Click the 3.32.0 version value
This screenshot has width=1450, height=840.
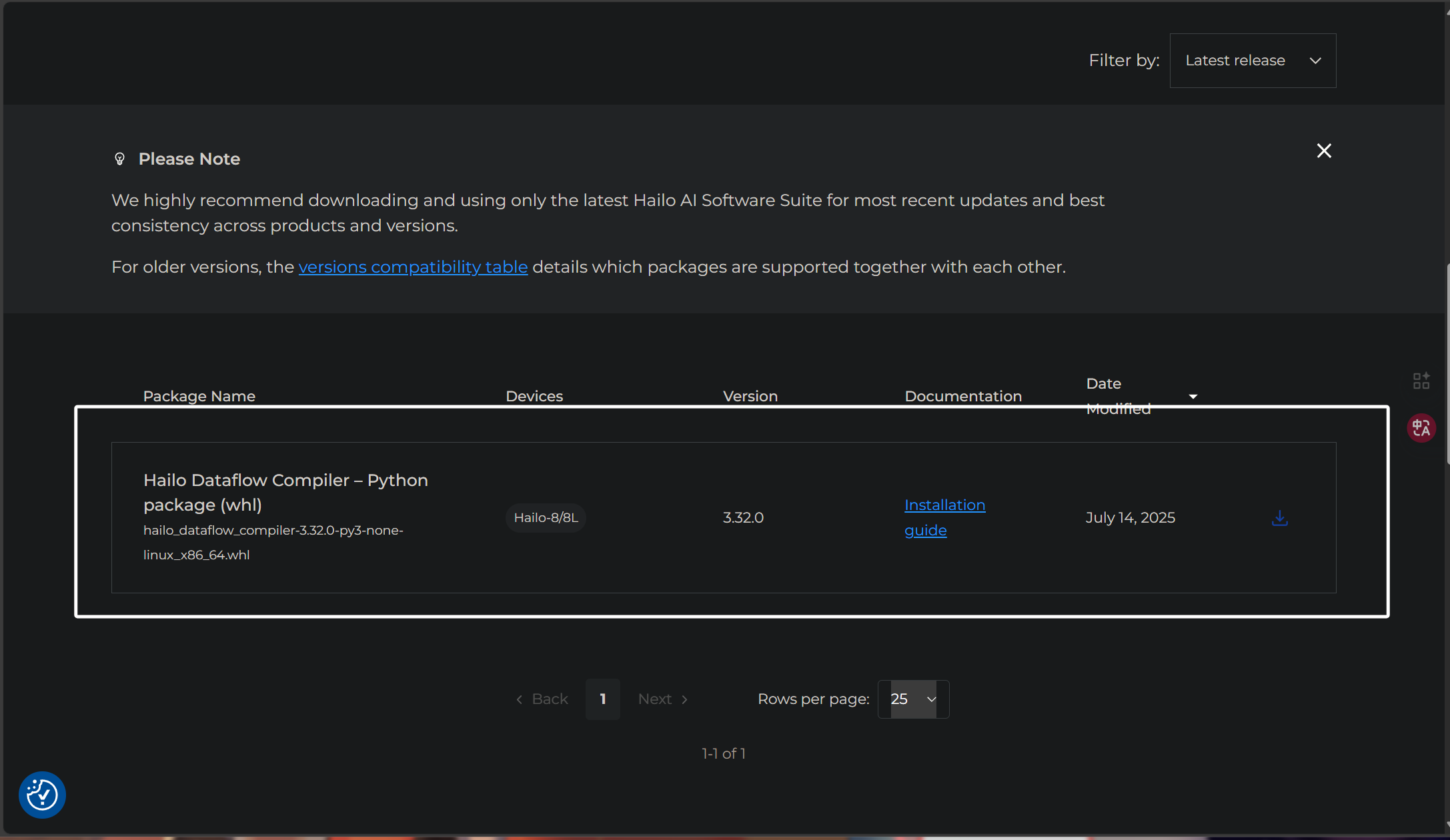click(x=743, y=517)
